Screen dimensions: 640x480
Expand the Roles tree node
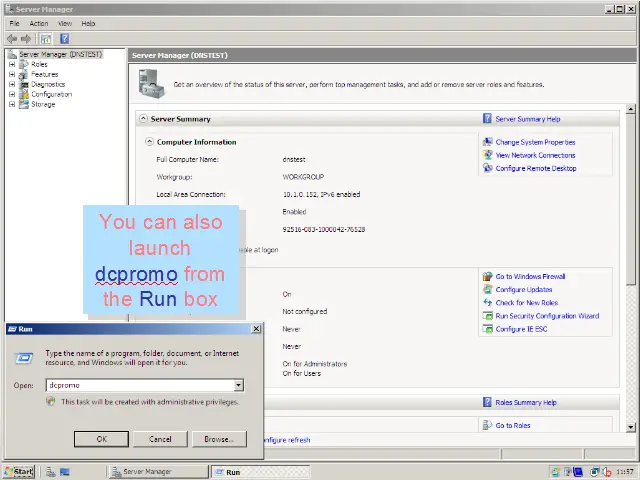[12, 64]
